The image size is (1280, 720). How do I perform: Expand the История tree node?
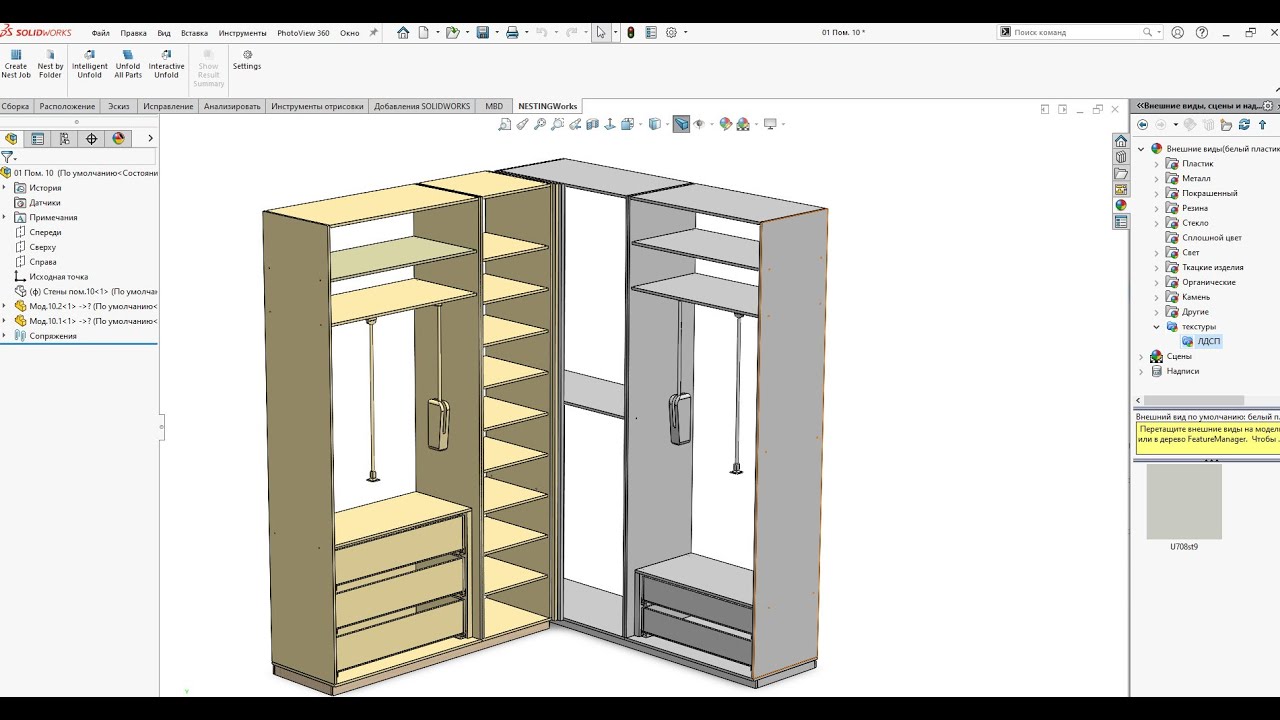click(5, 187)
